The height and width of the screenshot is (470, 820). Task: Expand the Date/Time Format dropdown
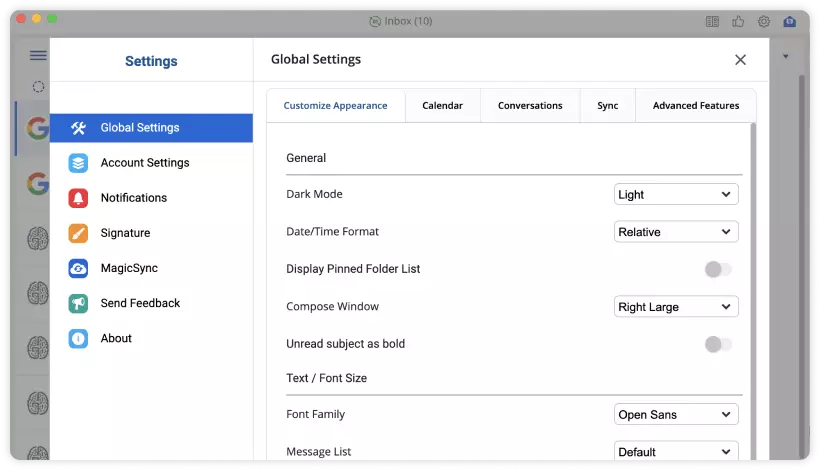676,232
